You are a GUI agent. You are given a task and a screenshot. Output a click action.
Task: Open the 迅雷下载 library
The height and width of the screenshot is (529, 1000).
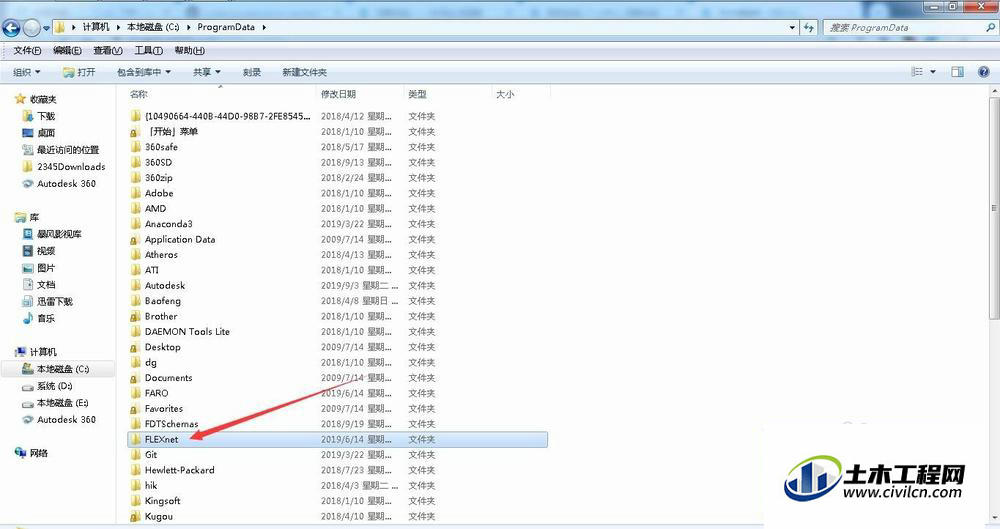pyautogui.click(x=54, y=301)
